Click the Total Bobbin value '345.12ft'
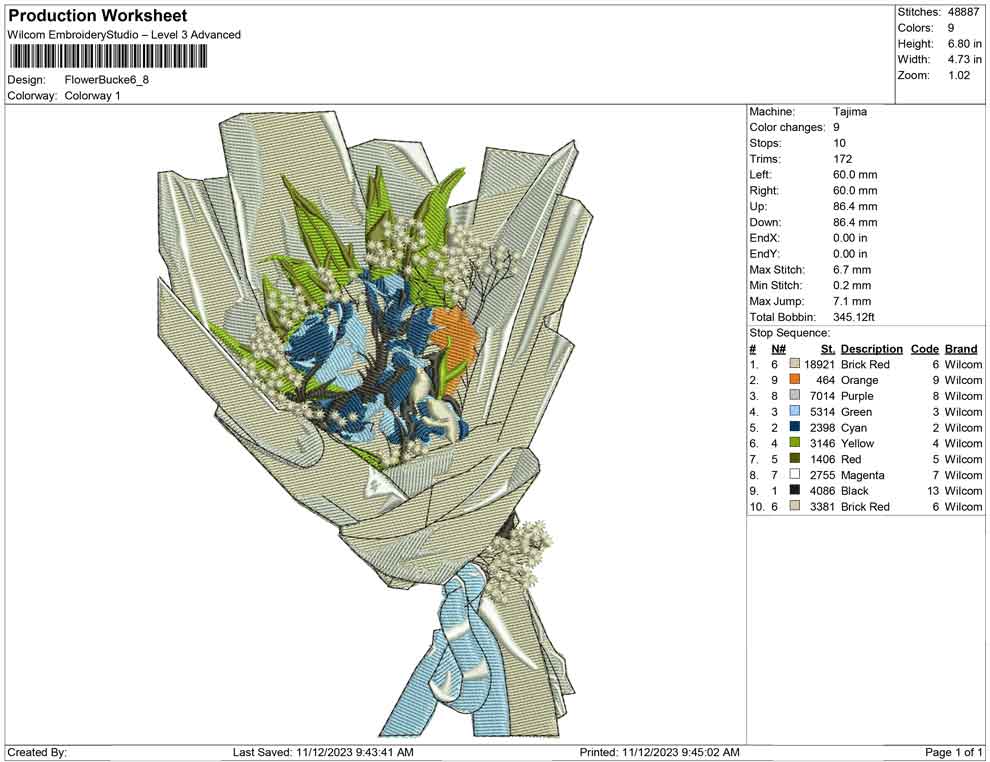 [x=854, y=317]
